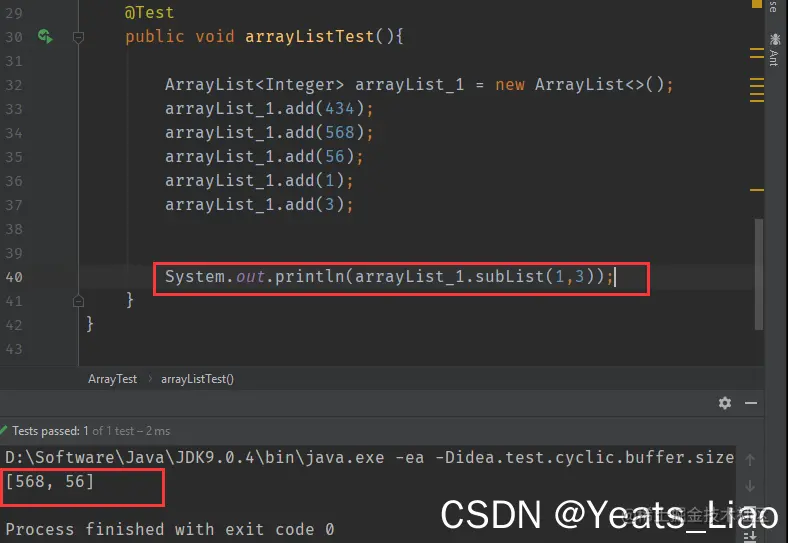The image size is (788, 543).
Task: Click the java.exe command line in console
Action: coord(369,458)
